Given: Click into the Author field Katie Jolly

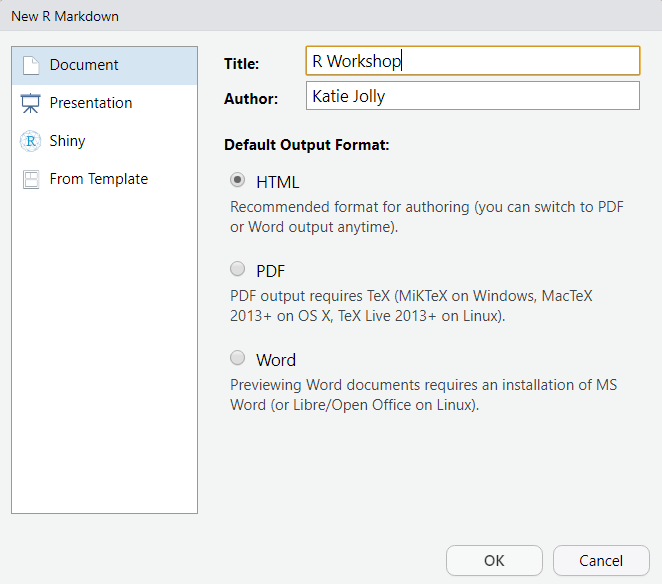Looking at the screenshot, I should click(473, 96).
